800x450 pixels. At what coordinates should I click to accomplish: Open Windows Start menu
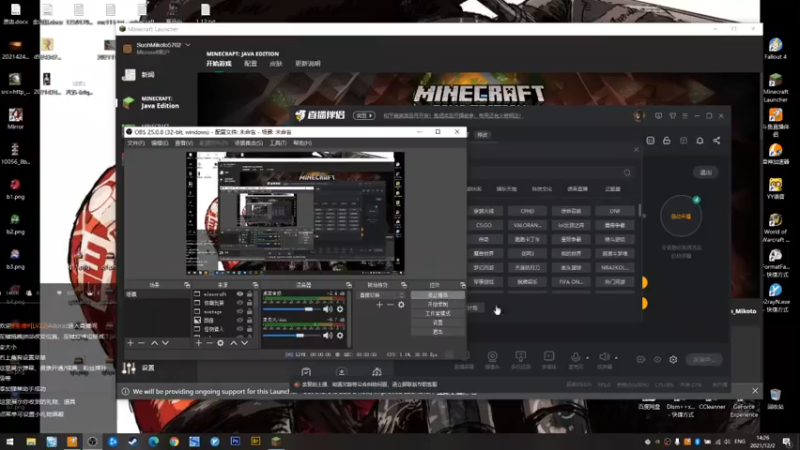(10, 441)
